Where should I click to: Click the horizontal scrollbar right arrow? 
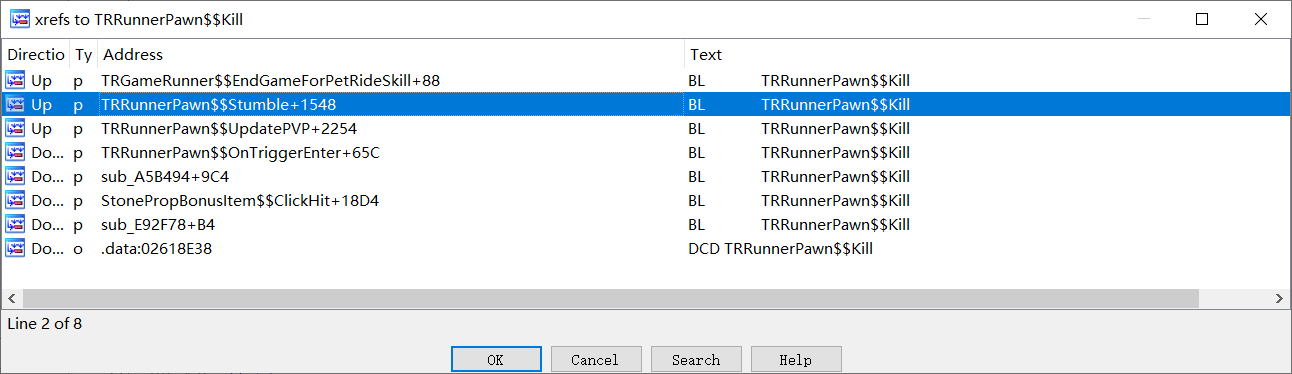(x=1279, y=299)
